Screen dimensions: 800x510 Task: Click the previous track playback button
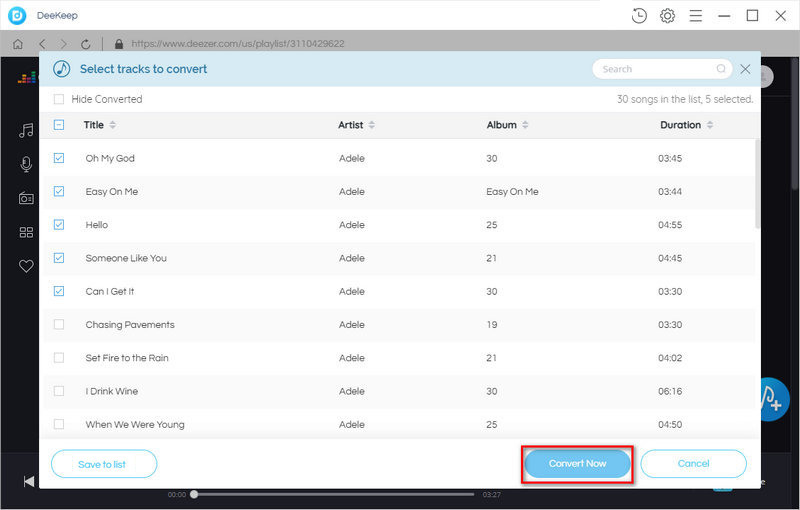click(x=29, y=481)
